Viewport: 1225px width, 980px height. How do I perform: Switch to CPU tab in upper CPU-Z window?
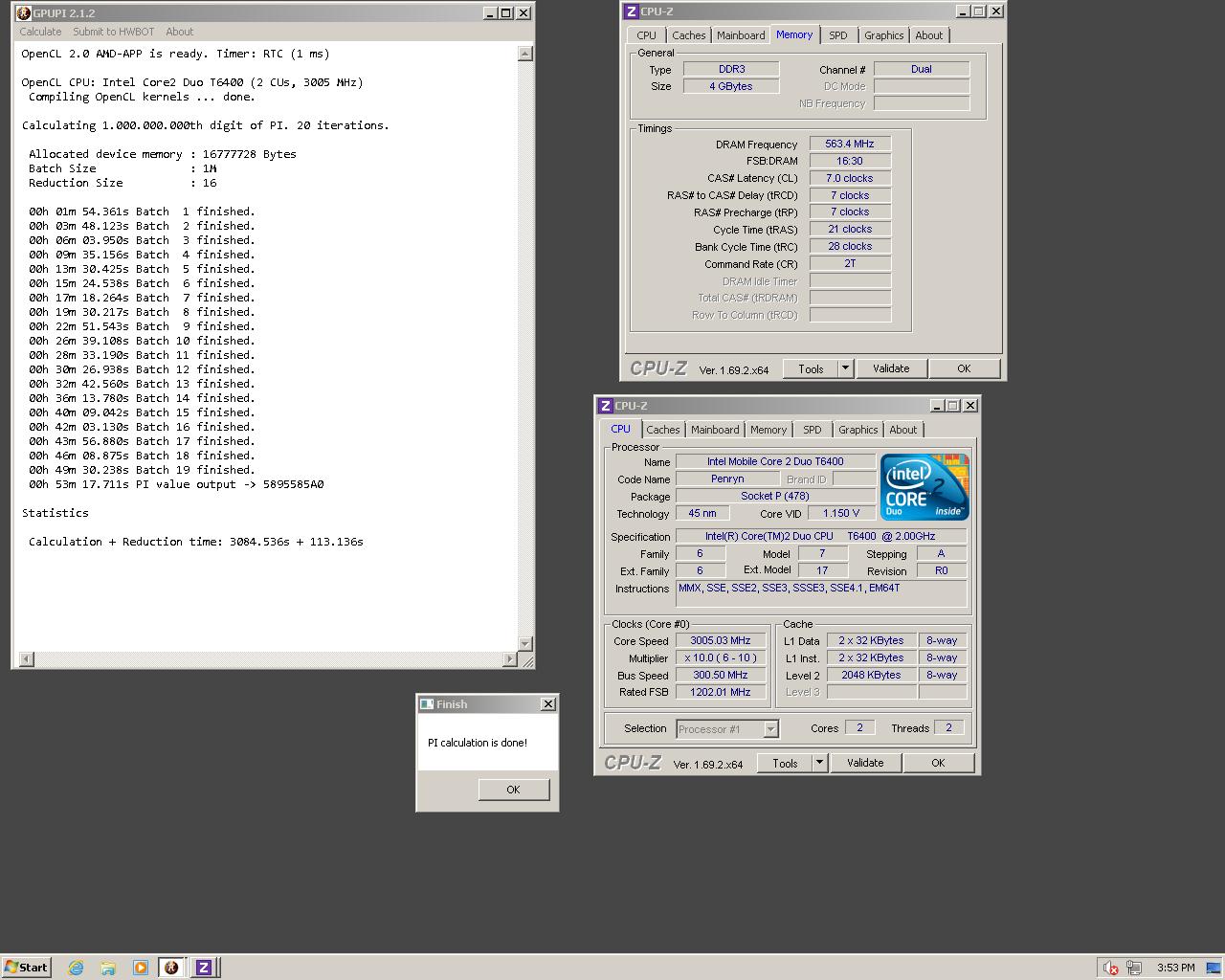646,35
